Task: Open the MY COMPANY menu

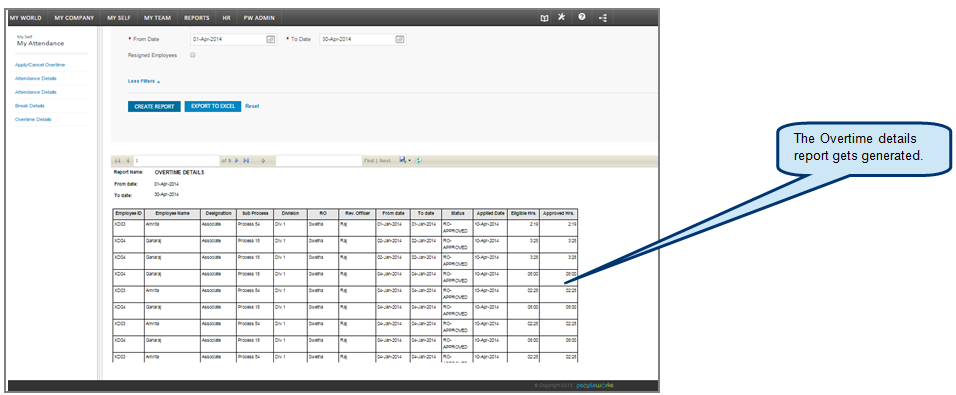Action: point(74,18)
